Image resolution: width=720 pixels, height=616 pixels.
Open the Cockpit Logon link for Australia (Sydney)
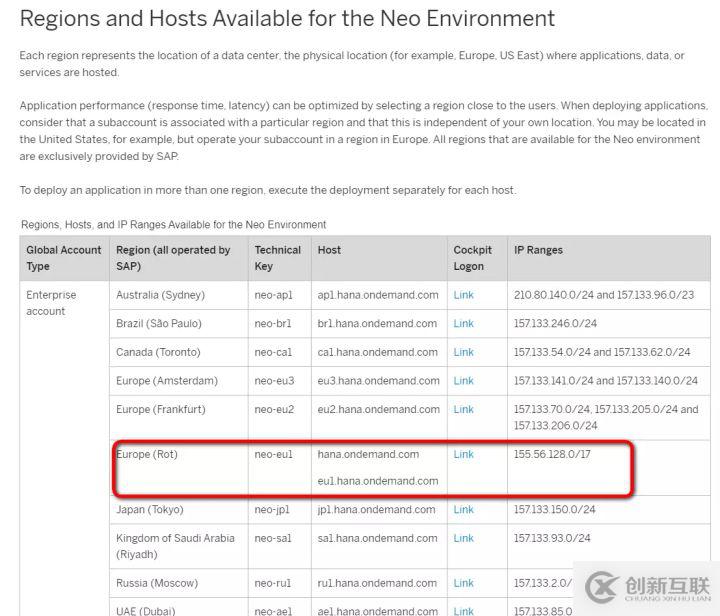[463, 295]
